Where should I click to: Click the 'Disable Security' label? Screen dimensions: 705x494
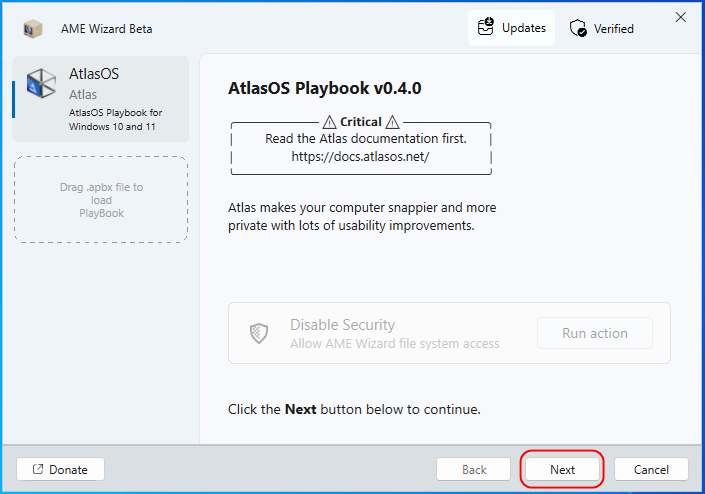(342, 325)
